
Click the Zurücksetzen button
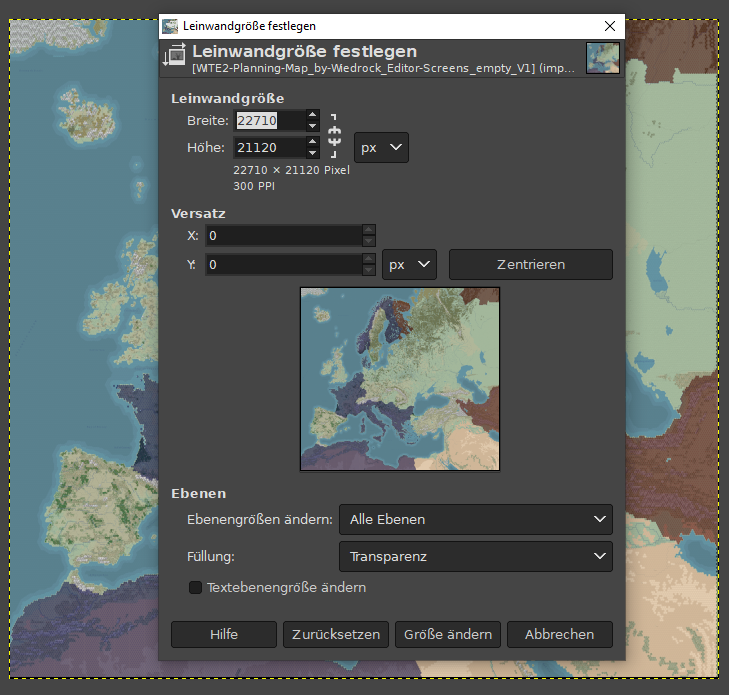coord(336,635)
